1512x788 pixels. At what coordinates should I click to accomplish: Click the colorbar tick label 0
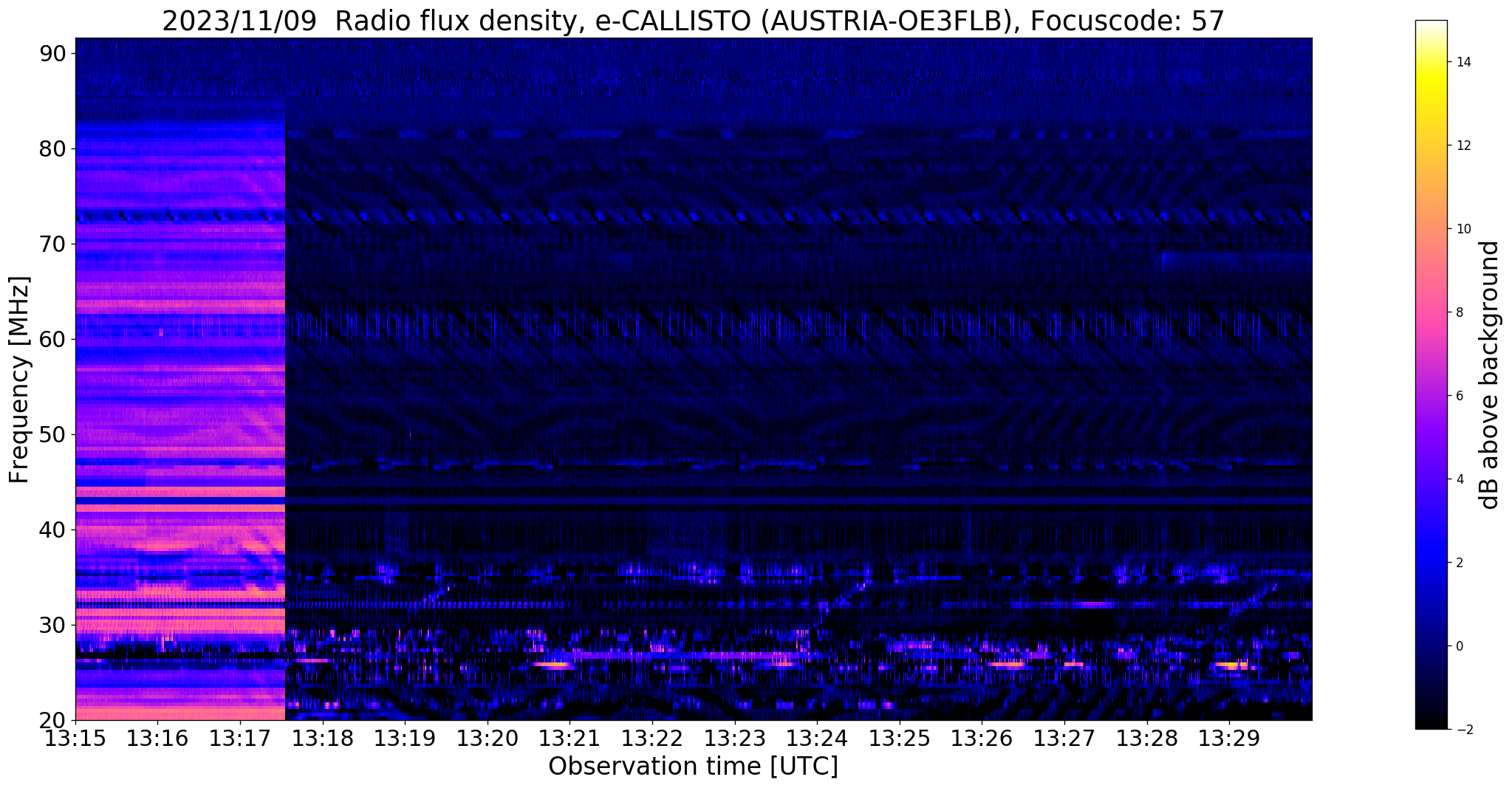tap(1459, 646)
